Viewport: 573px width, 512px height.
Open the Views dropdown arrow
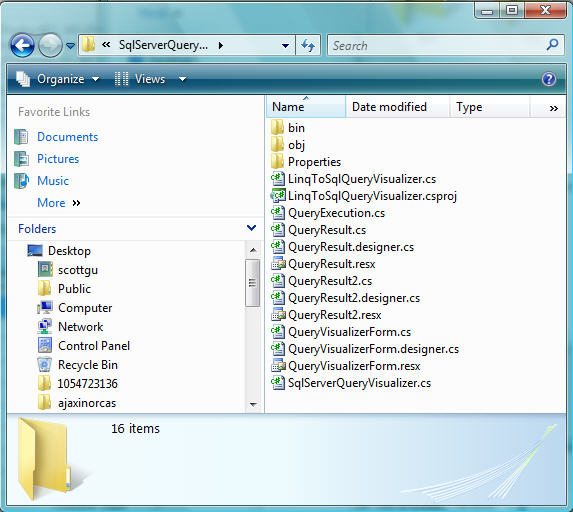pos(182,79)
